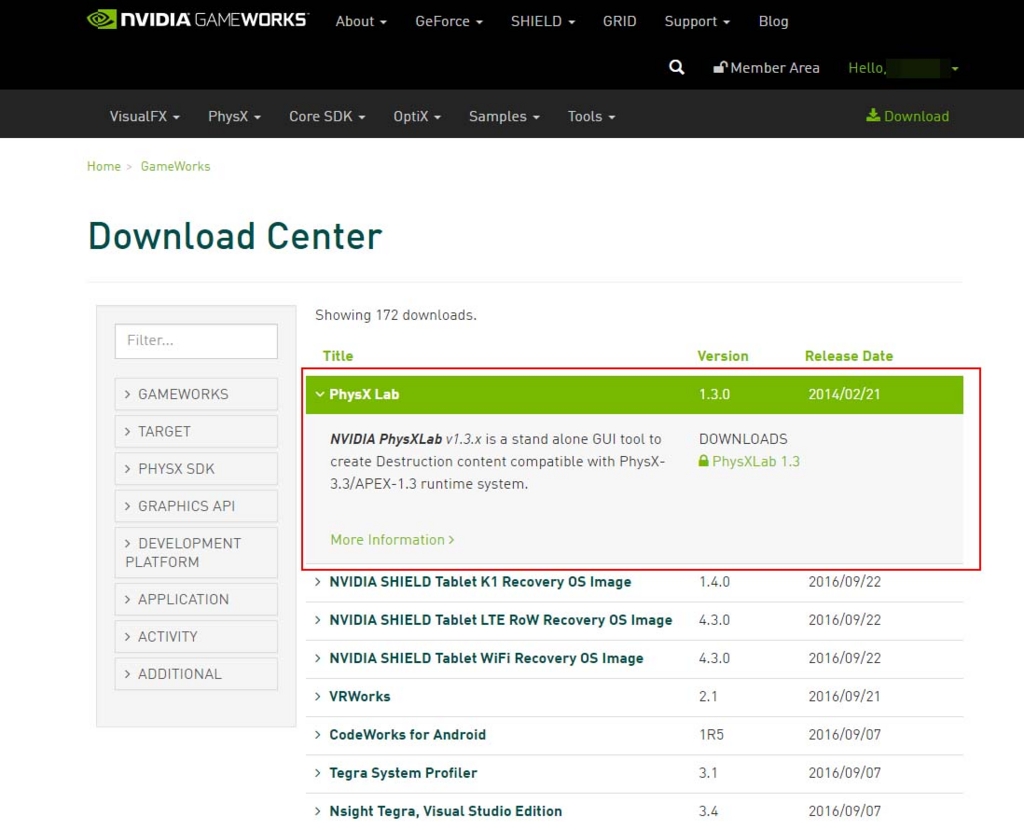Collapse the PhysX Lab download row
The width and height of the screenshot is (1024, 830).
click(634, 394)
